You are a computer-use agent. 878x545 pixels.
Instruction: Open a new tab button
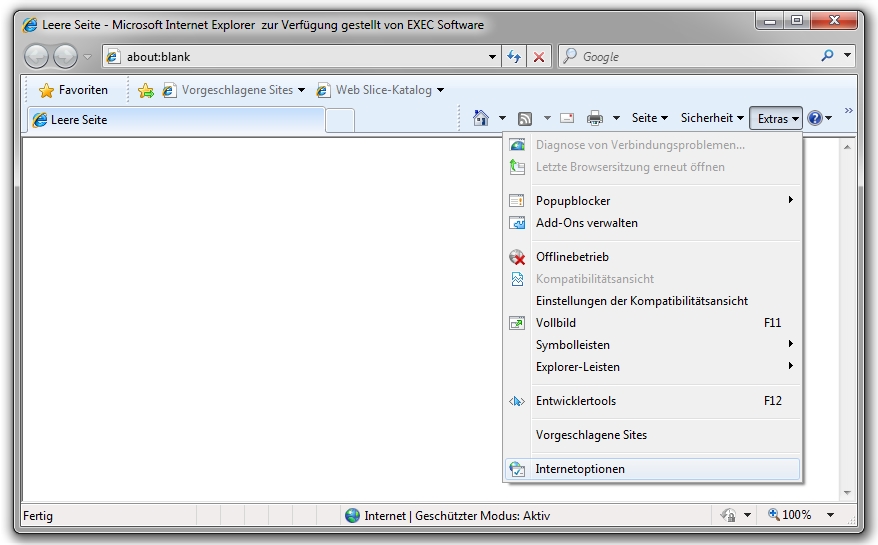[x=340, y=120]
